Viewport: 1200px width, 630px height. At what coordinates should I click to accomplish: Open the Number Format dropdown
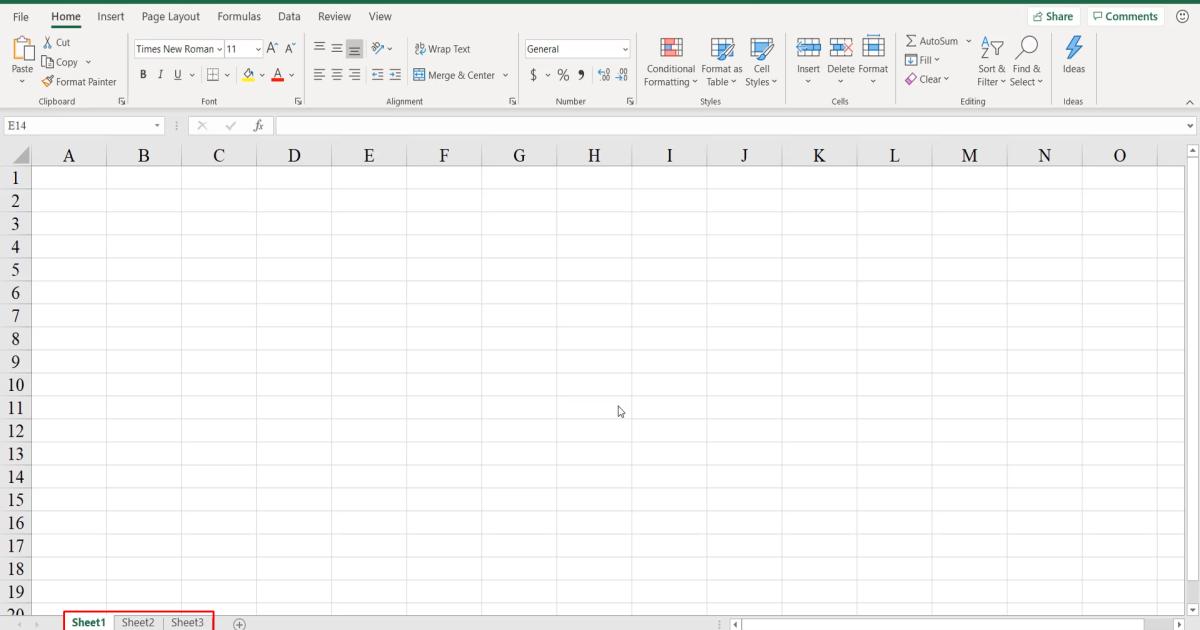(x=625, y=48)
